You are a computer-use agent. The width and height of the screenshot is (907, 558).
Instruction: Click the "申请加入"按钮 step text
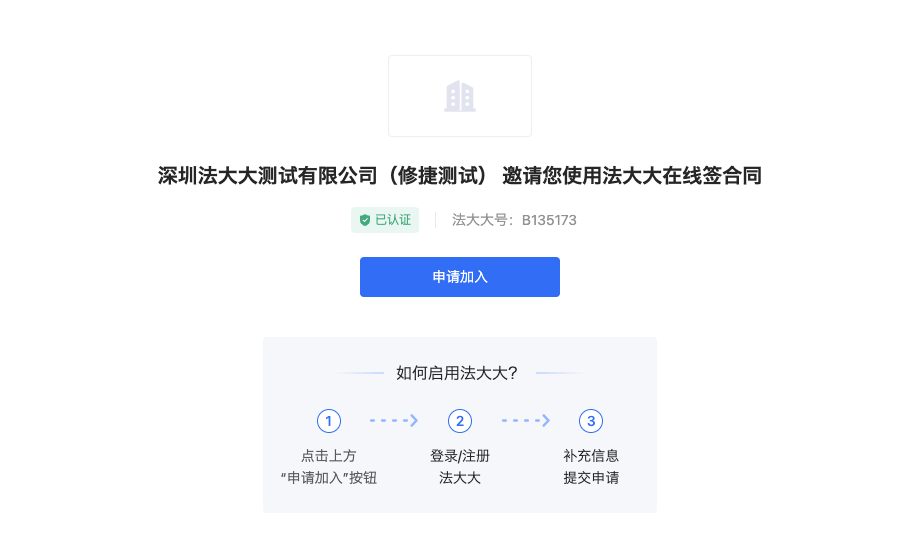pyautogui.click(x=329, y=478)
